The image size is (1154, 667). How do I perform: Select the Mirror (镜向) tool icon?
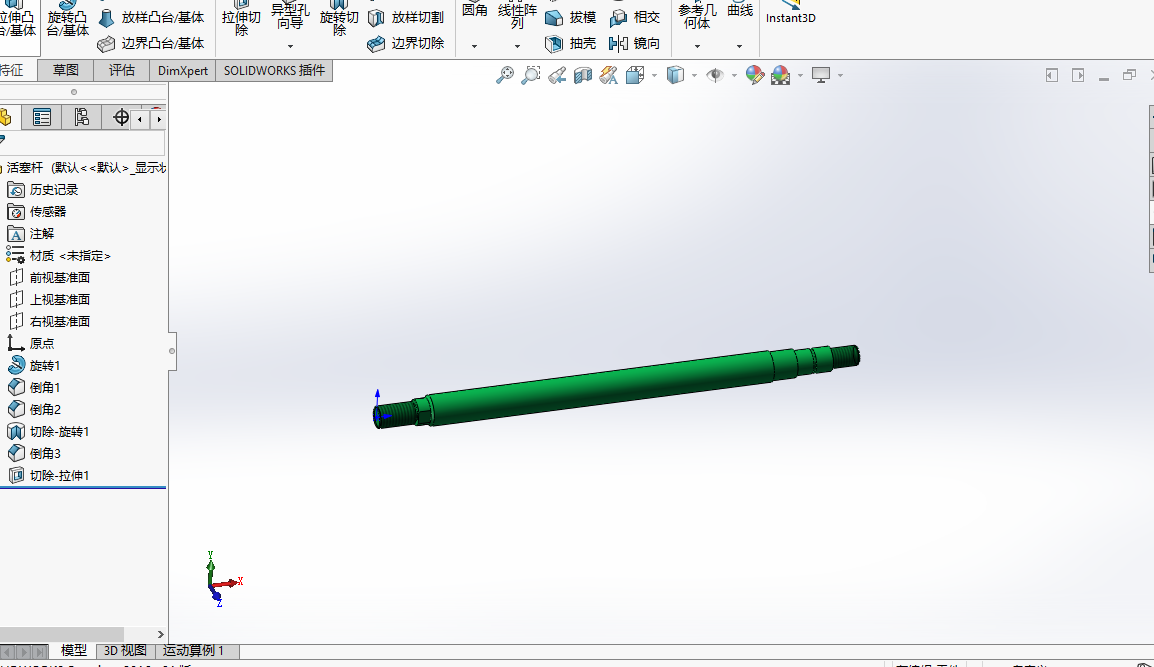[x=618, y=44]
